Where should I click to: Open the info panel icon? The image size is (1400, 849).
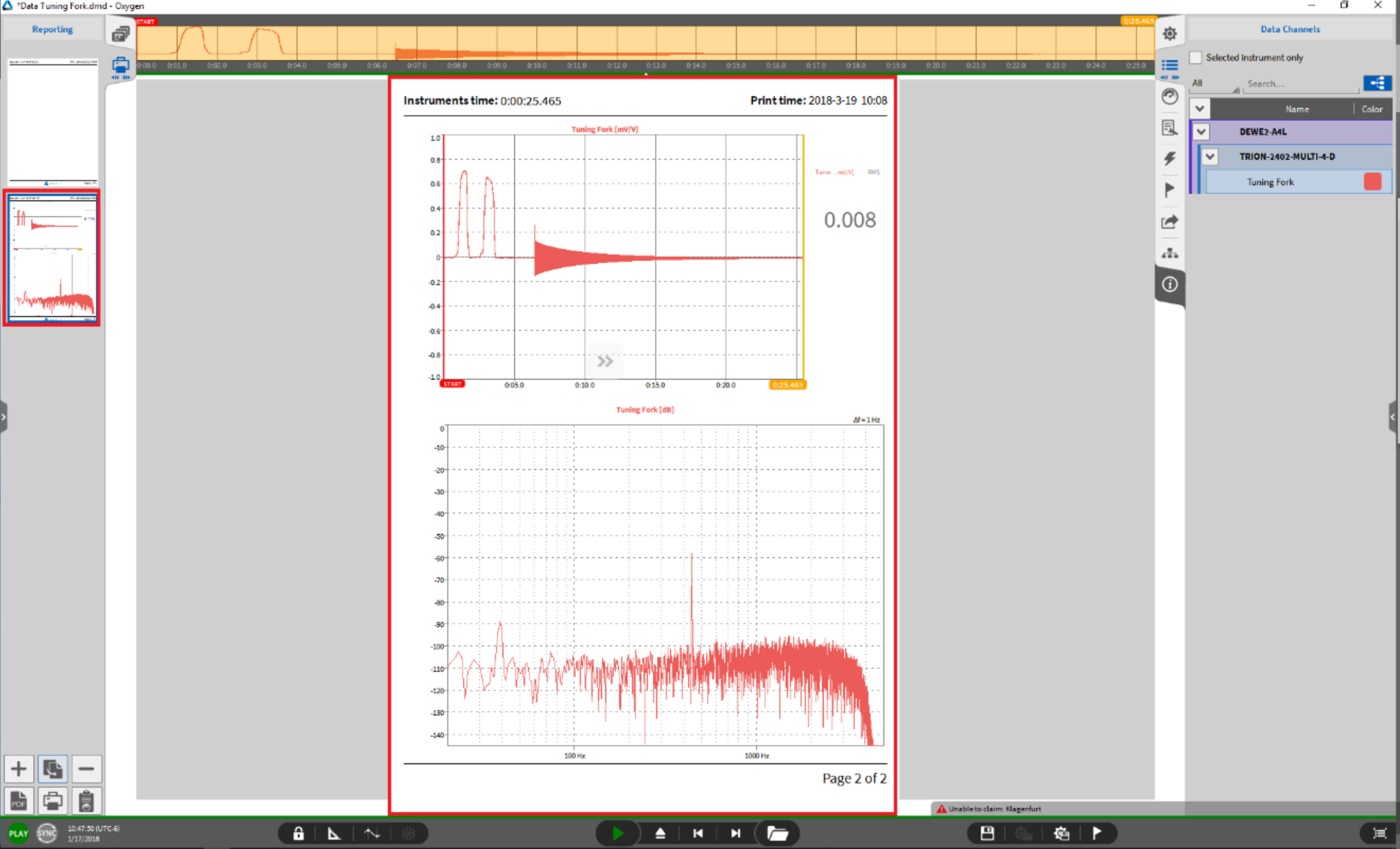click(1169, 284)
